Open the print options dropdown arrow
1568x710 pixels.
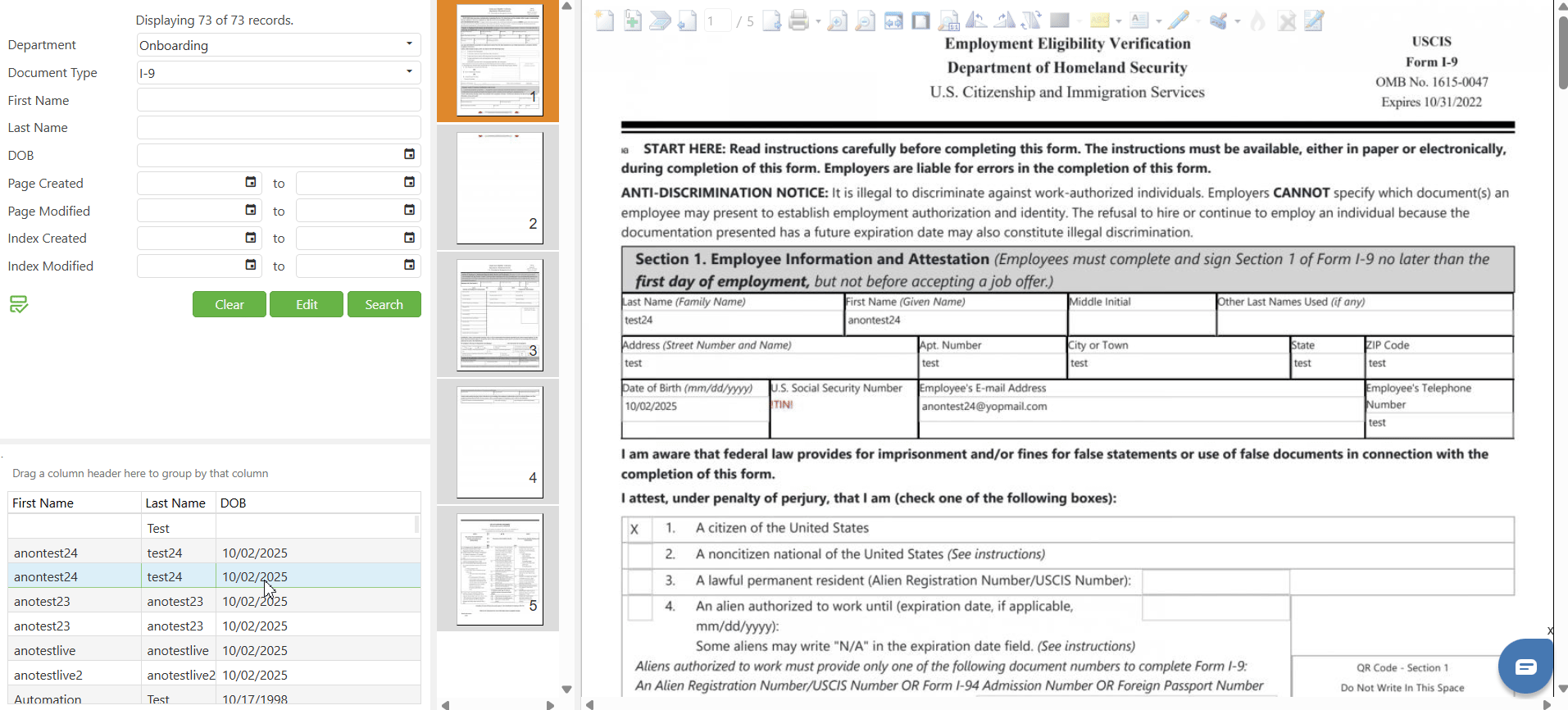tap(818, 21)
